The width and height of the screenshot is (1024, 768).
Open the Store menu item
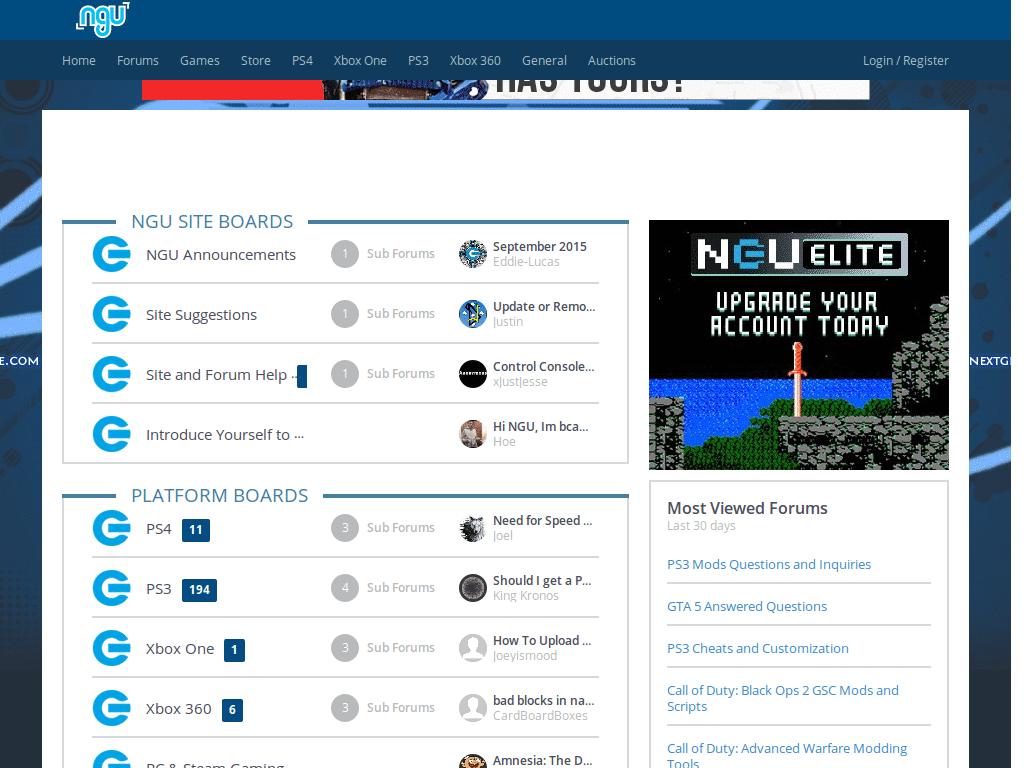(x=255, y=61)
